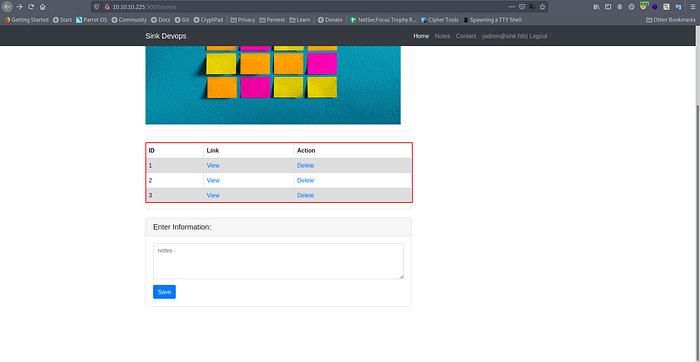This screenshot has width=700, height=362.
Task: Open the insecure connection padlock info
Action: tap(107, 7)
